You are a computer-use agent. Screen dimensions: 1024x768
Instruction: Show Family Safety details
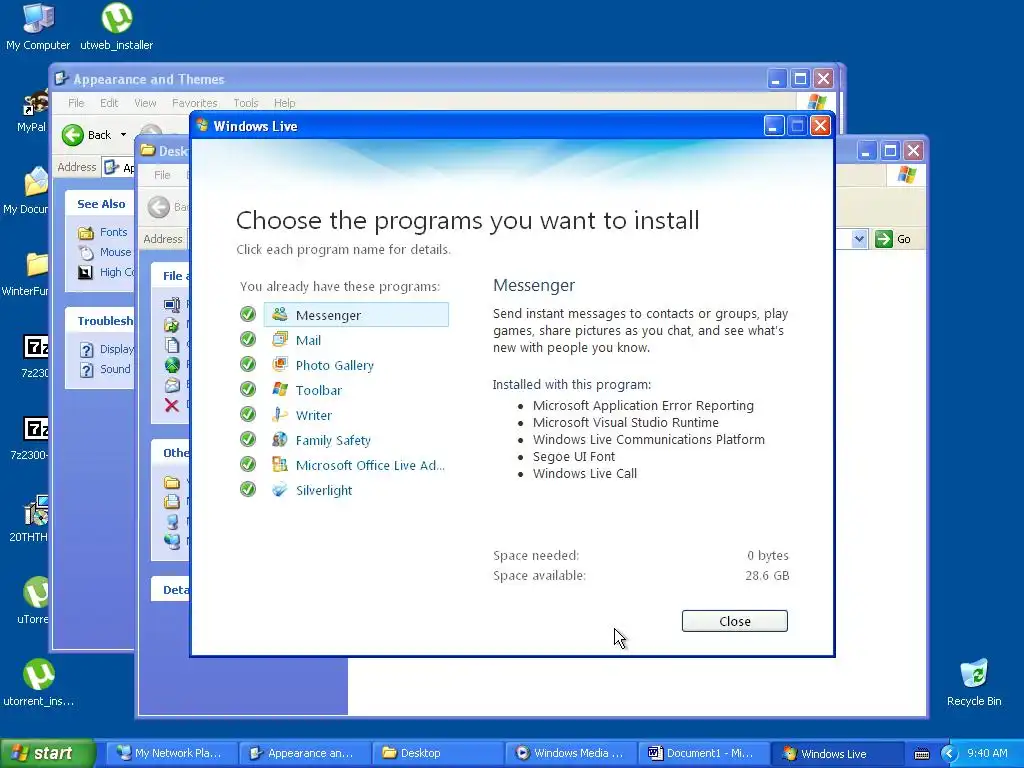coord(333,440)
